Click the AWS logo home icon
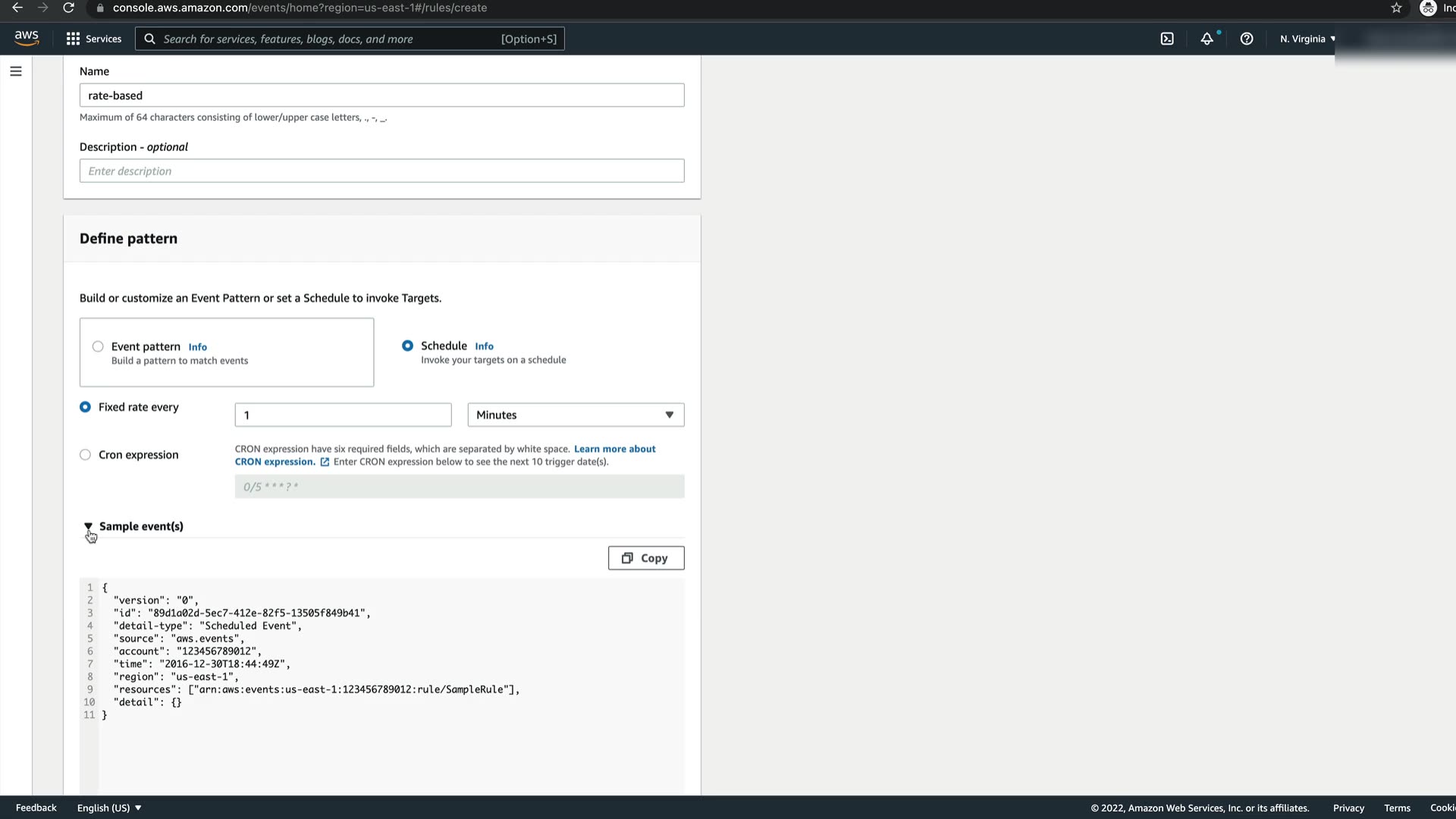 [27, 38]
